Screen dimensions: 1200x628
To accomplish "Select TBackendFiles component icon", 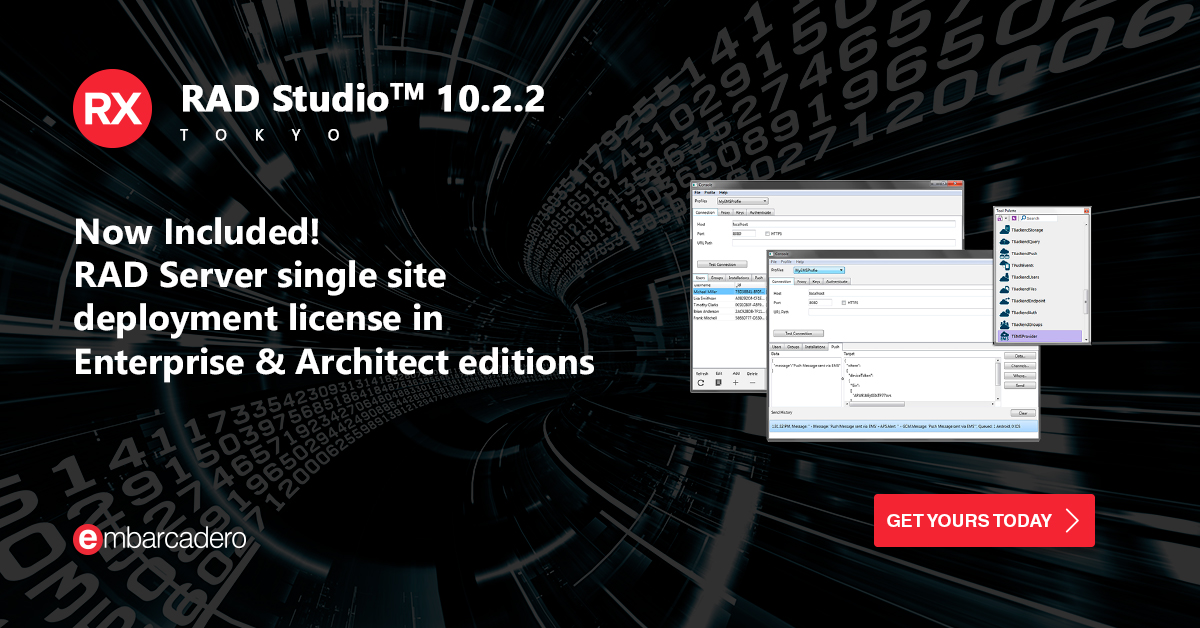I will [1005, 289].
